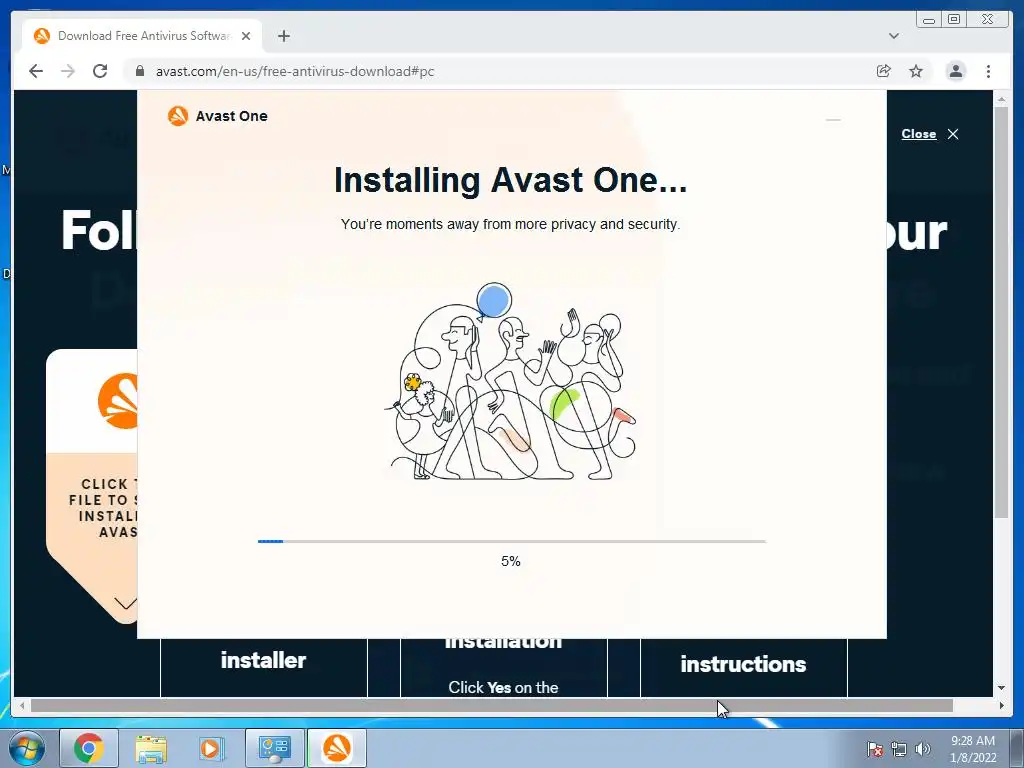Click the scroll up arrow on the page

1002,99
